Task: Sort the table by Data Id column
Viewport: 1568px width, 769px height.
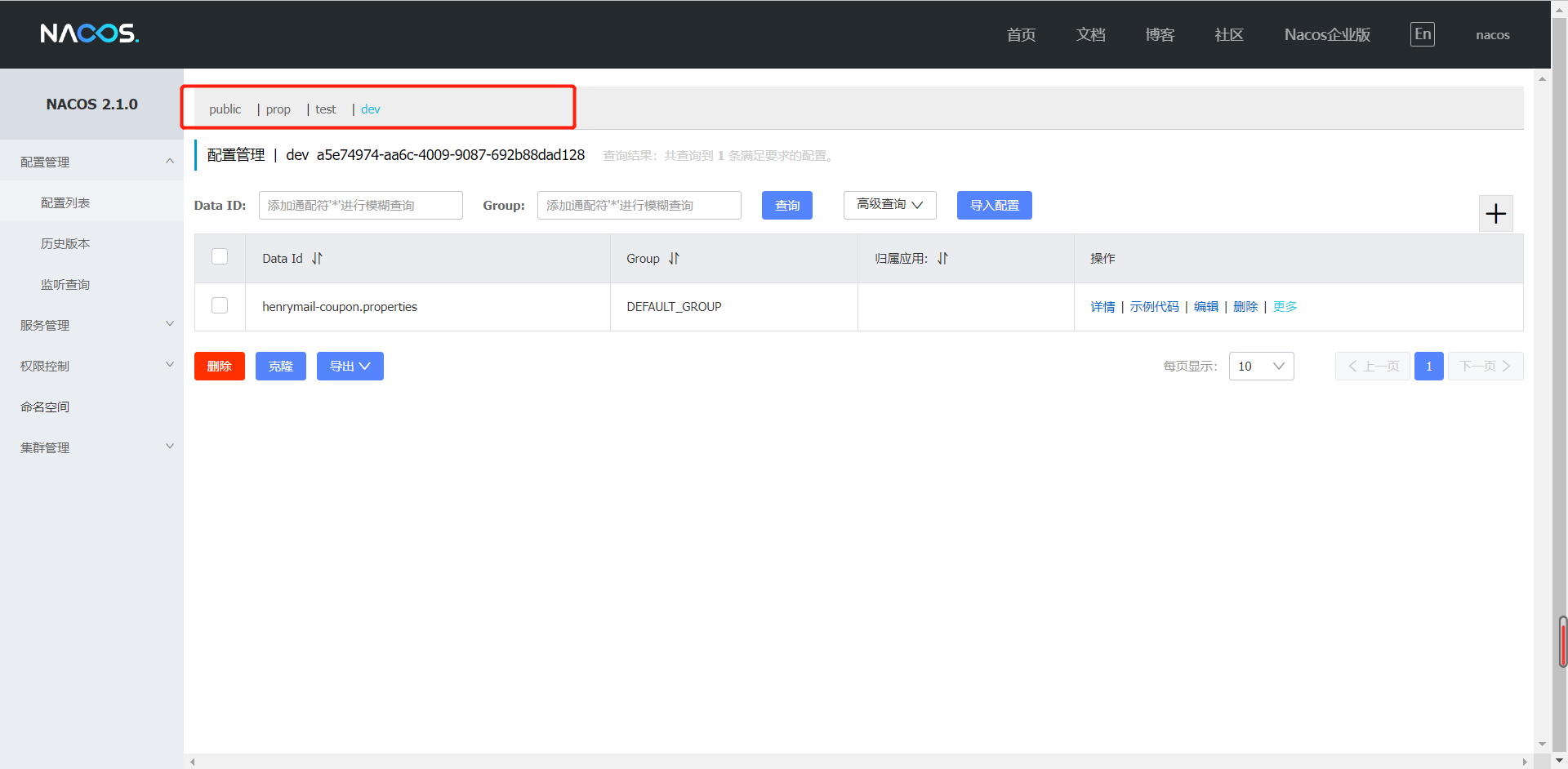Action: coord(317,259)
